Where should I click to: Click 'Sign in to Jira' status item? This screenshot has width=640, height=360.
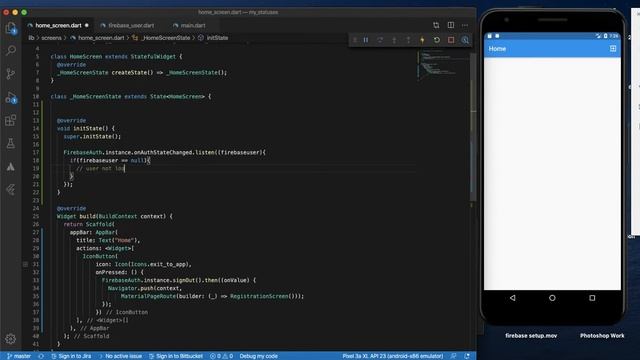click(71, 356)
